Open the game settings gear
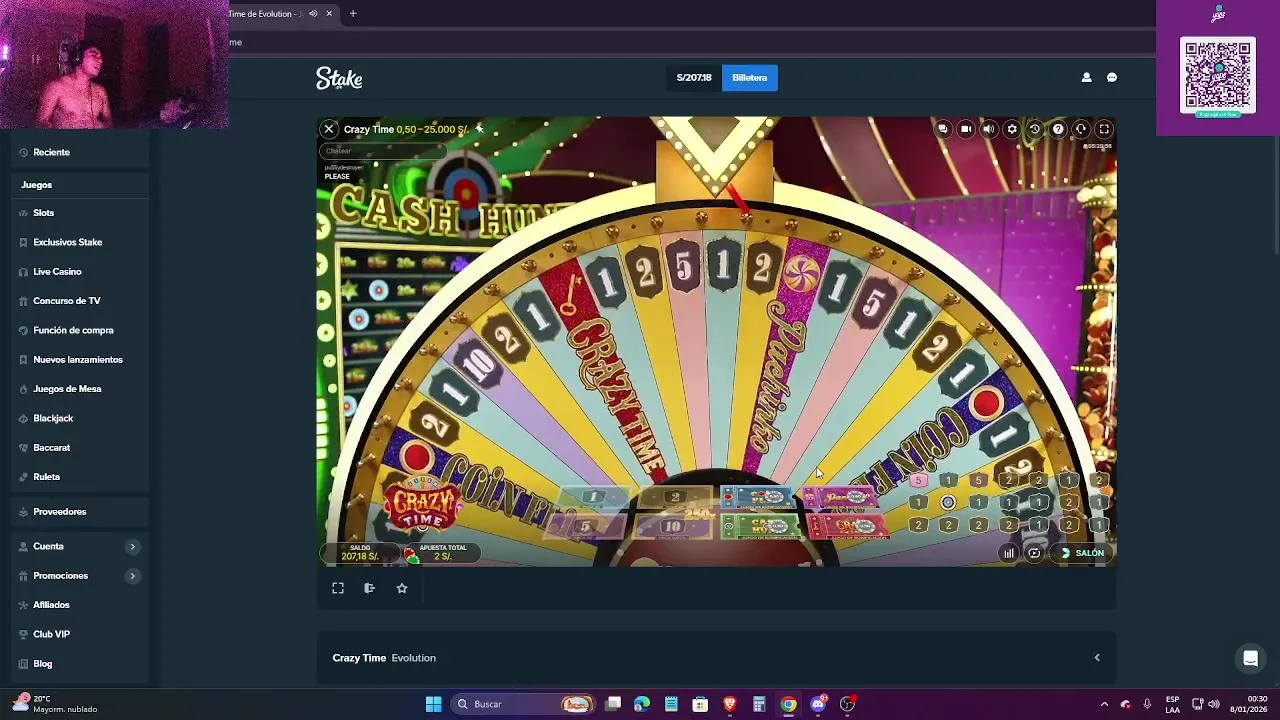 1012,129
